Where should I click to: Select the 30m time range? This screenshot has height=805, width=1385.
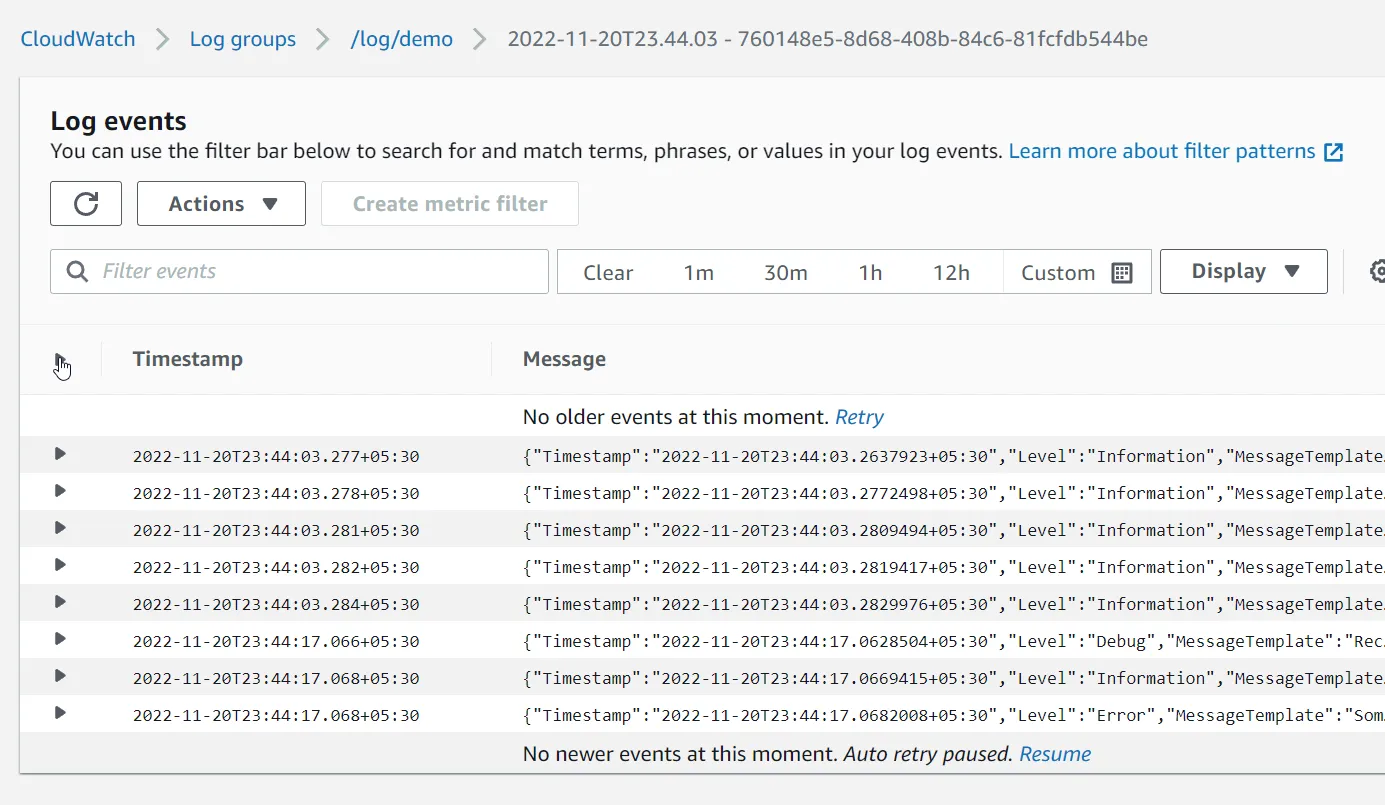786,271
